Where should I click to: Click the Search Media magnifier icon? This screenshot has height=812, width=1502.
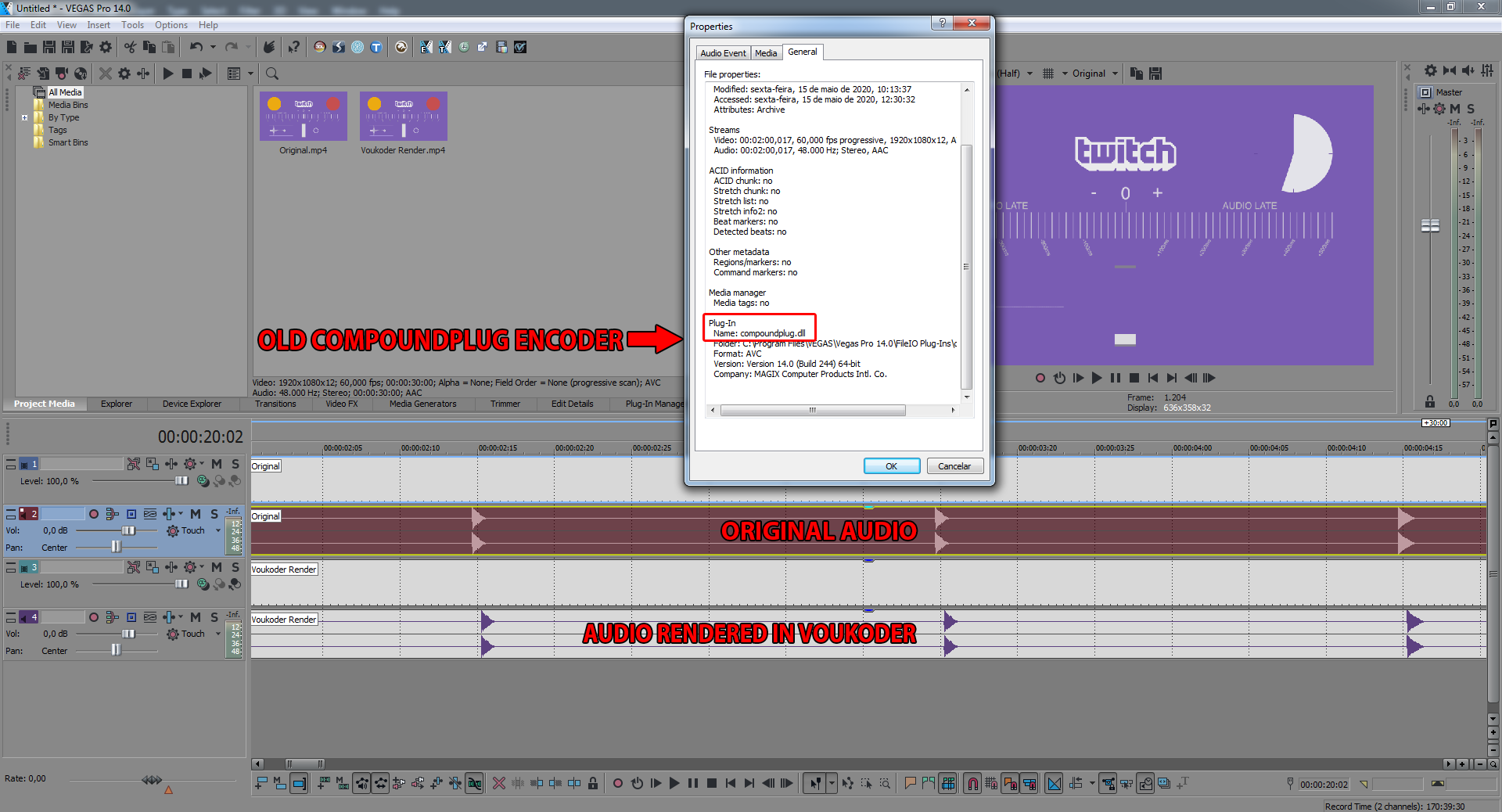point(272,74)
